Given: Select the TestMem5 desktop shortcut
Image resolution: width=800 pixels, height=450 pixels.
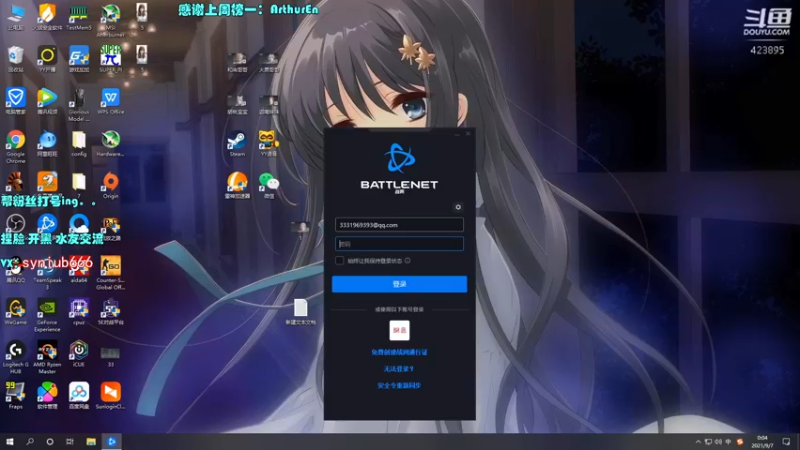Looking at the screenshot, I should [x=79, y=17].
